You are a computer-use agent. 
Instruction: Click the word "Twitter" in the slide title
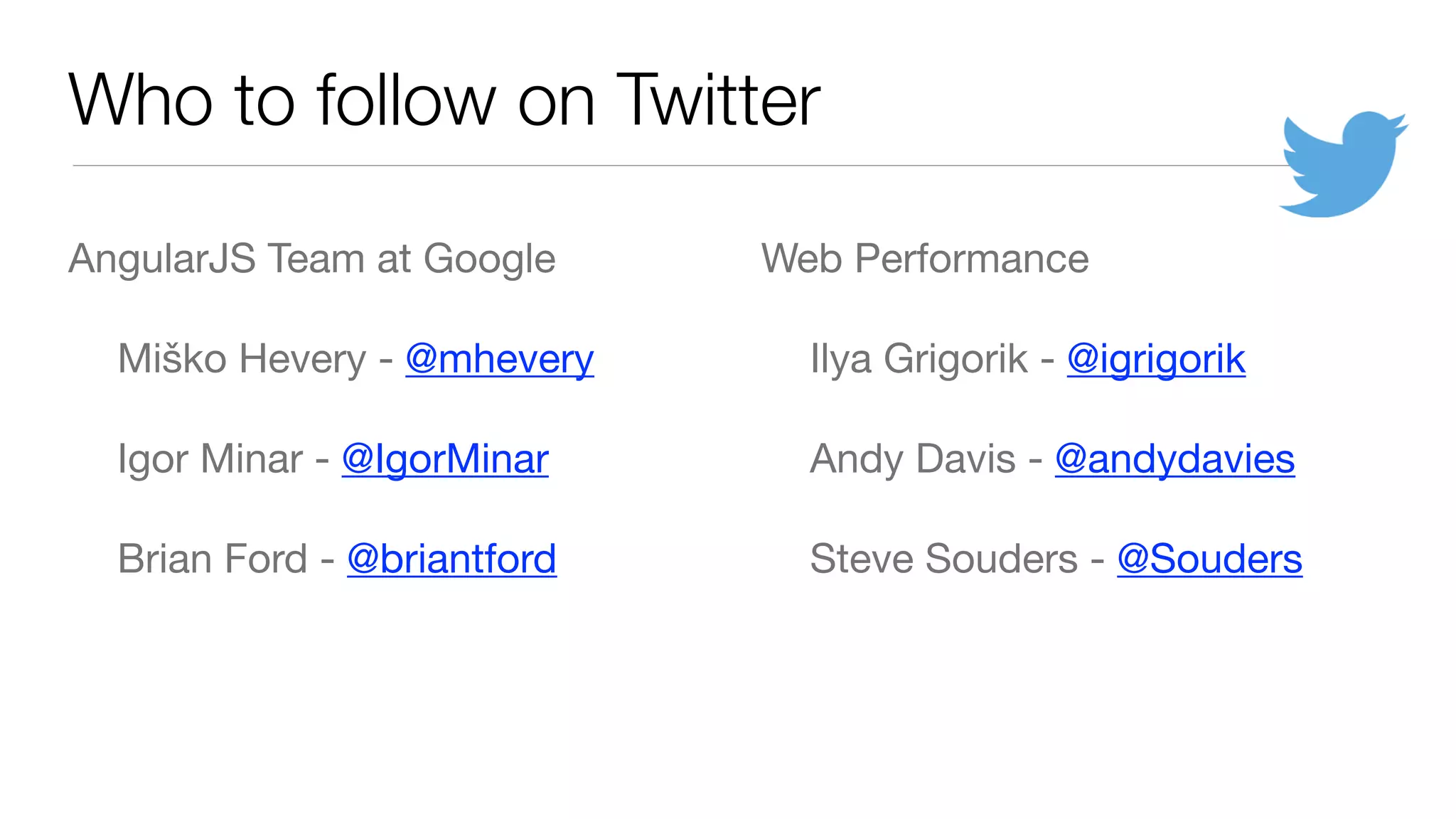click(x=718, y=101)
